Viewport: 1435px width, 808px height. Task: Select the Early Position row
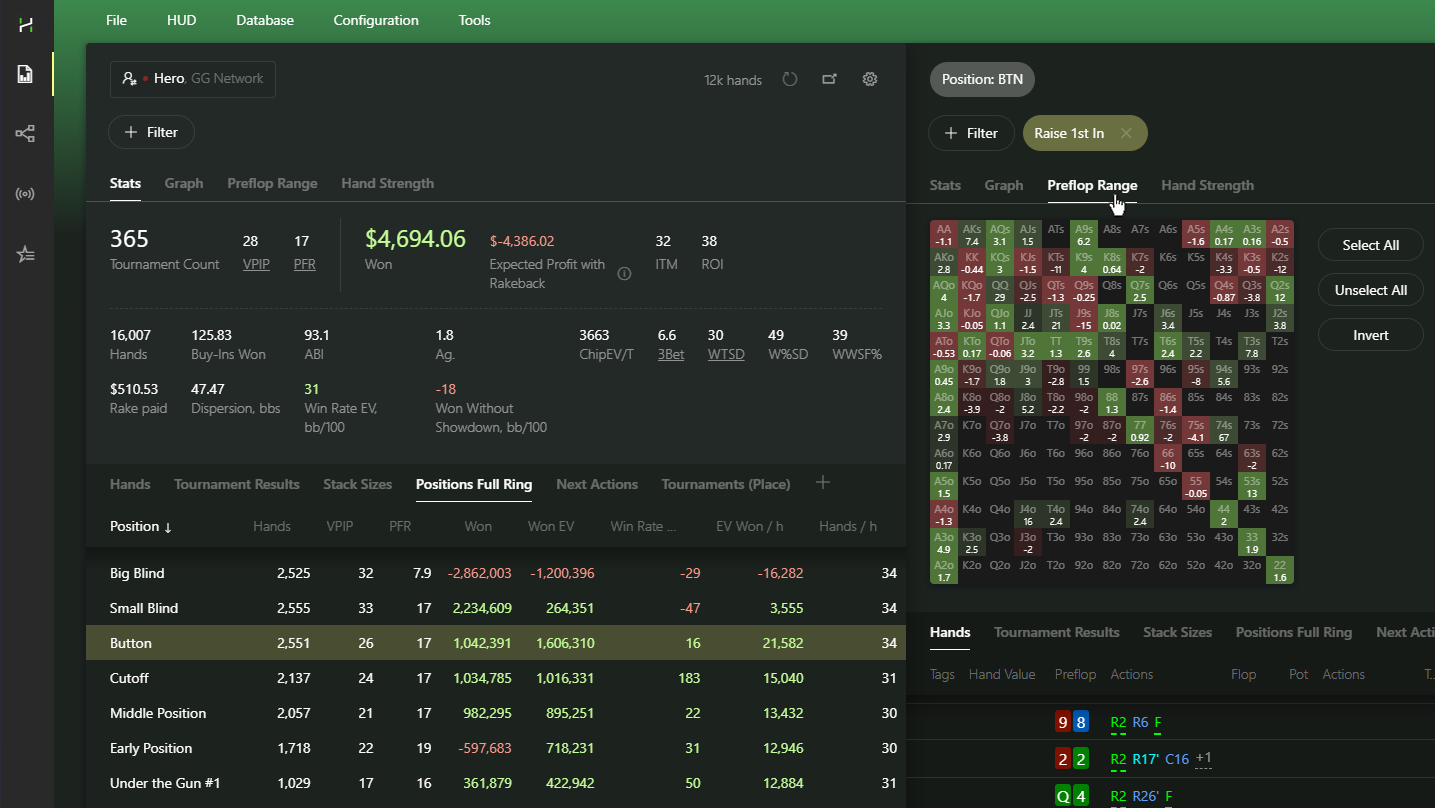pos(496,748)
